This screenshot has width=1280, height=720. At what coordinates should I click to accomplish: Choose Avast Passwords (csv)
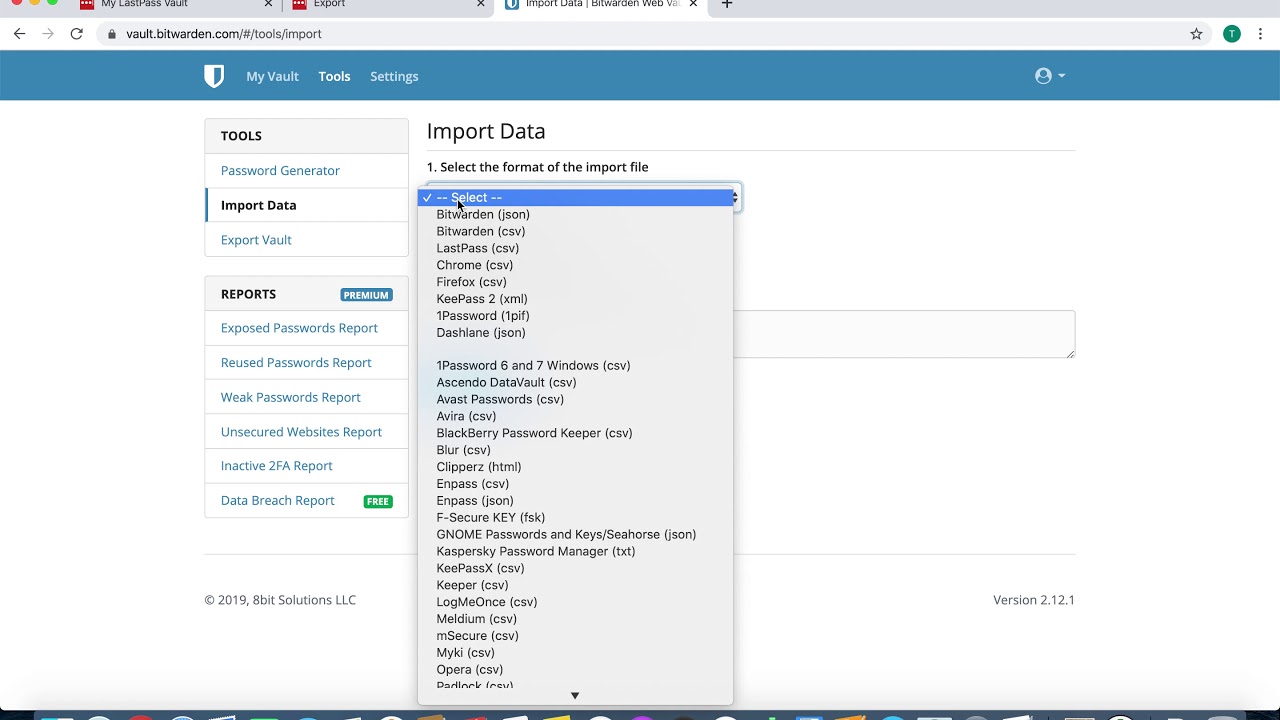pos(575,399)
